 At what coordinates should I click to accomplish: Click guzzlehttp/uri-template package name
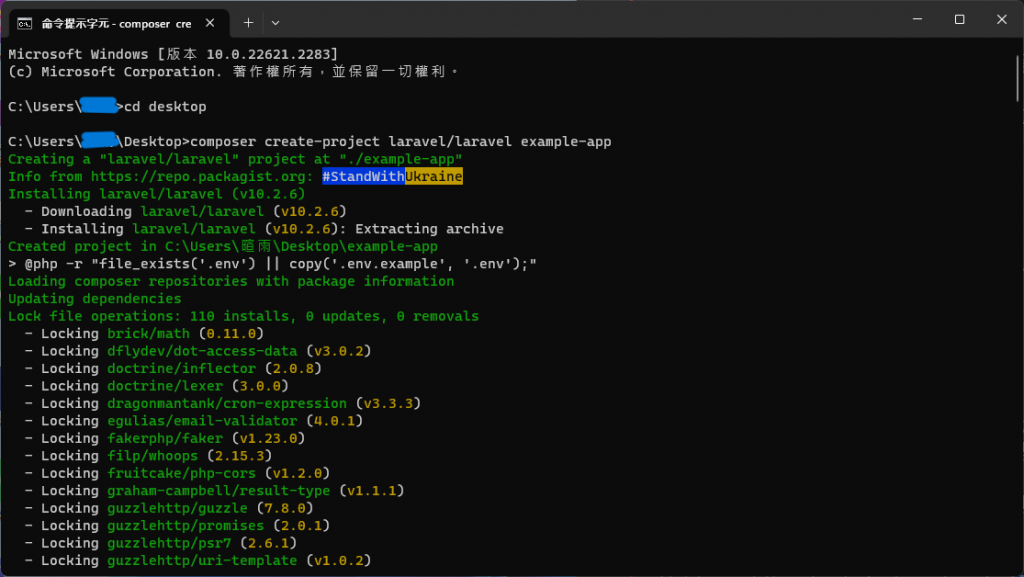[x=202, y=561]
